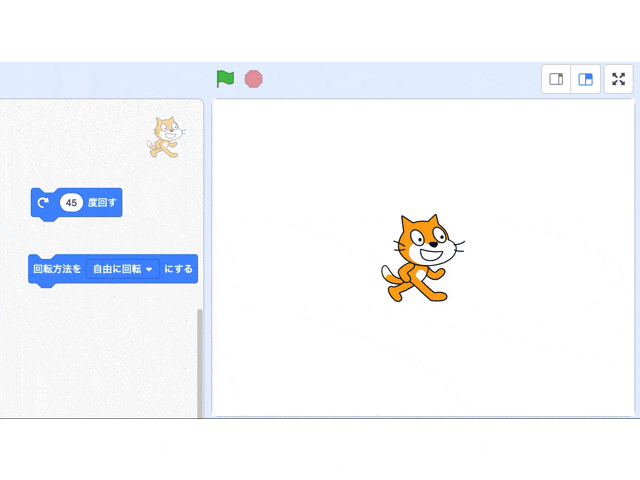
Task: Click the red stop sign button
Action: [x=253, y=79]
